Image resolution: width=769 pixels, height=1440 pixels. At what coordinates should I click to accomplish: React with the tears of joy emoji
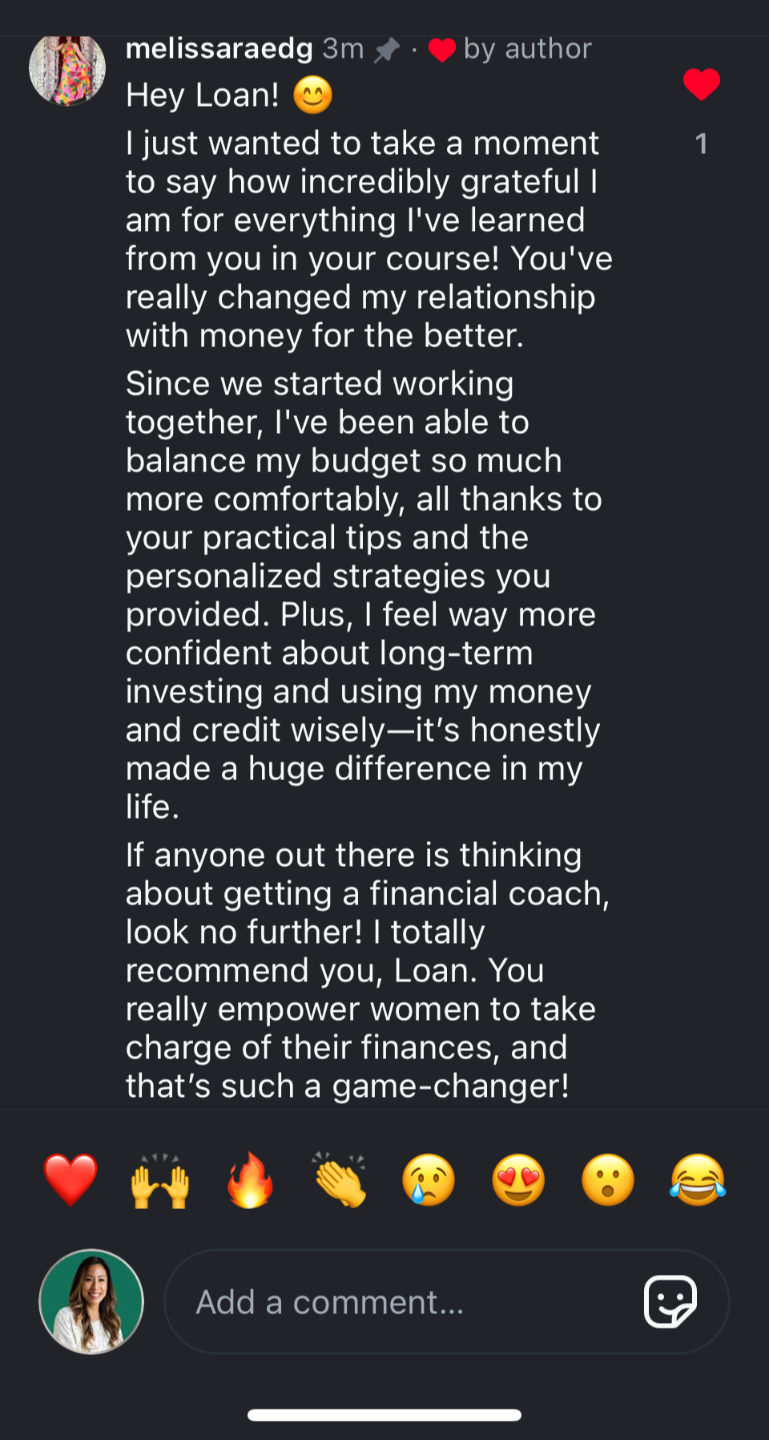[697, 1180]
